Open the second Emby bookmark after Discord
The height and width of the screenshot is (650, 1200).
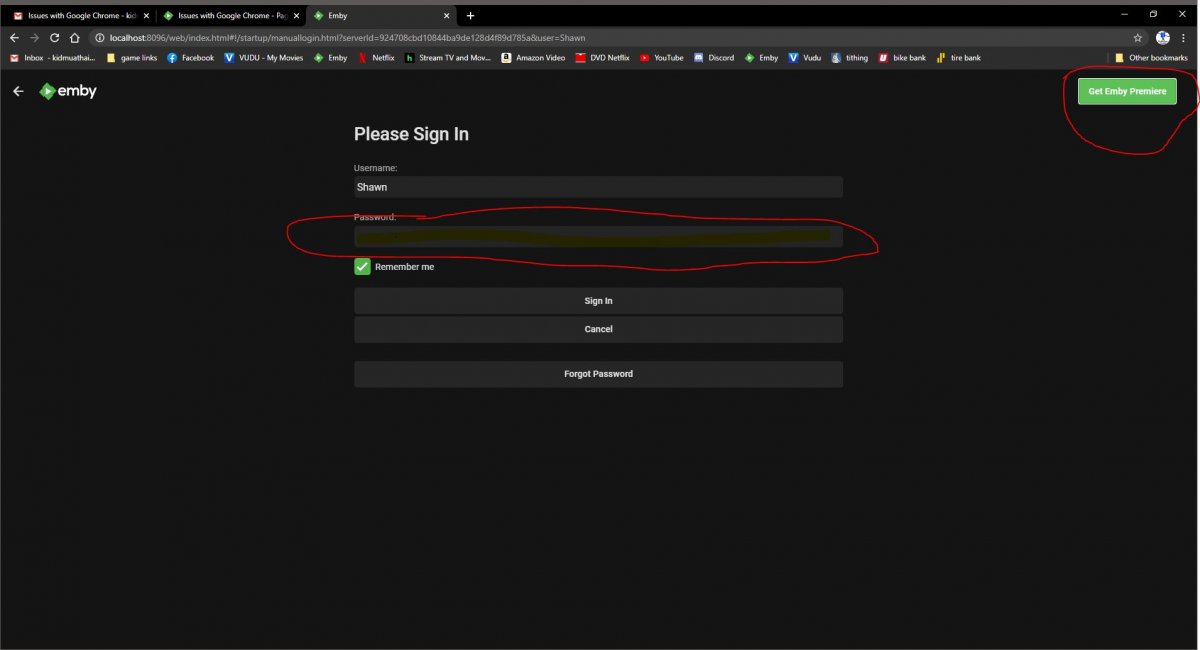point(761,58)
